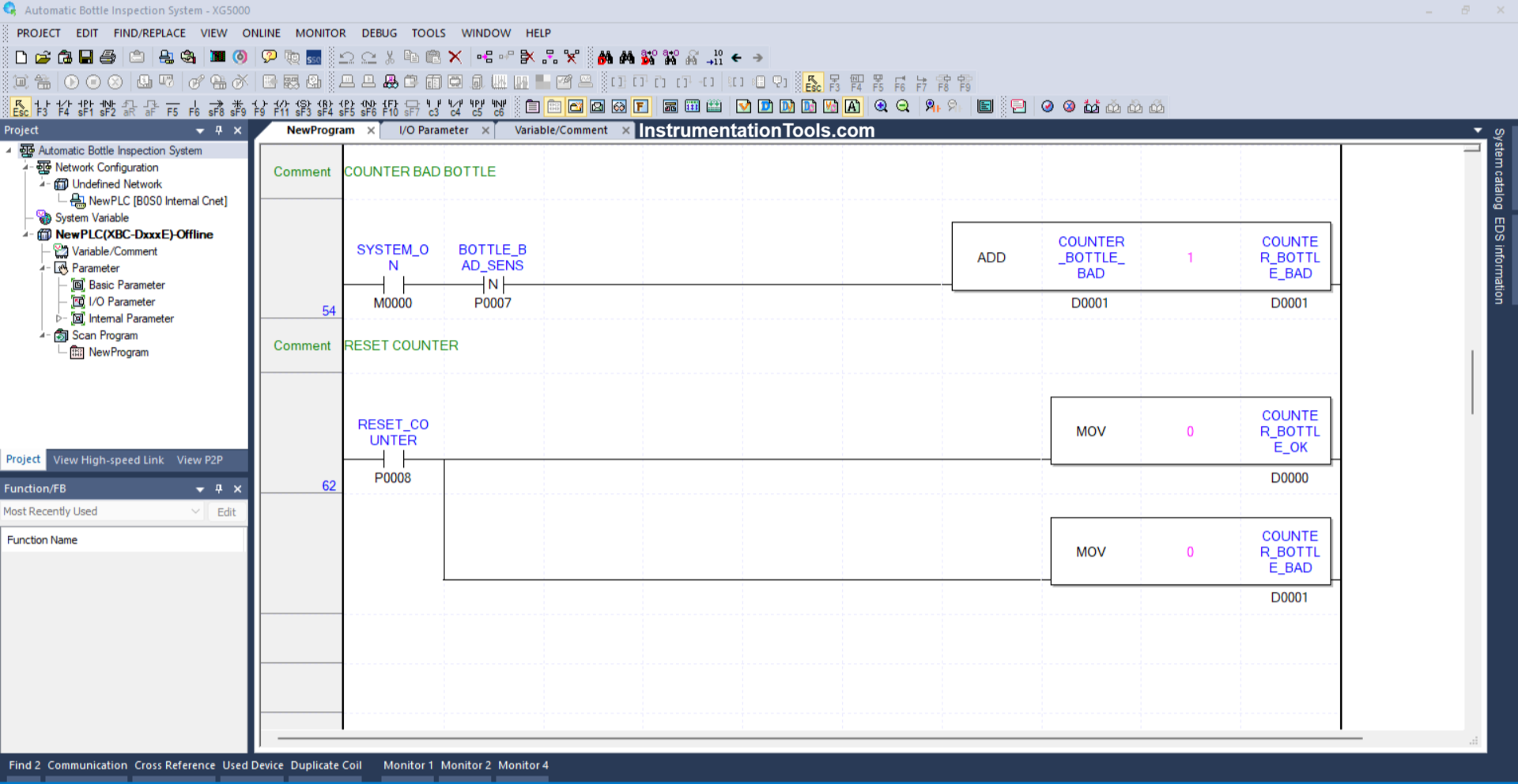Undo the last edit

(x=346, y=57)
